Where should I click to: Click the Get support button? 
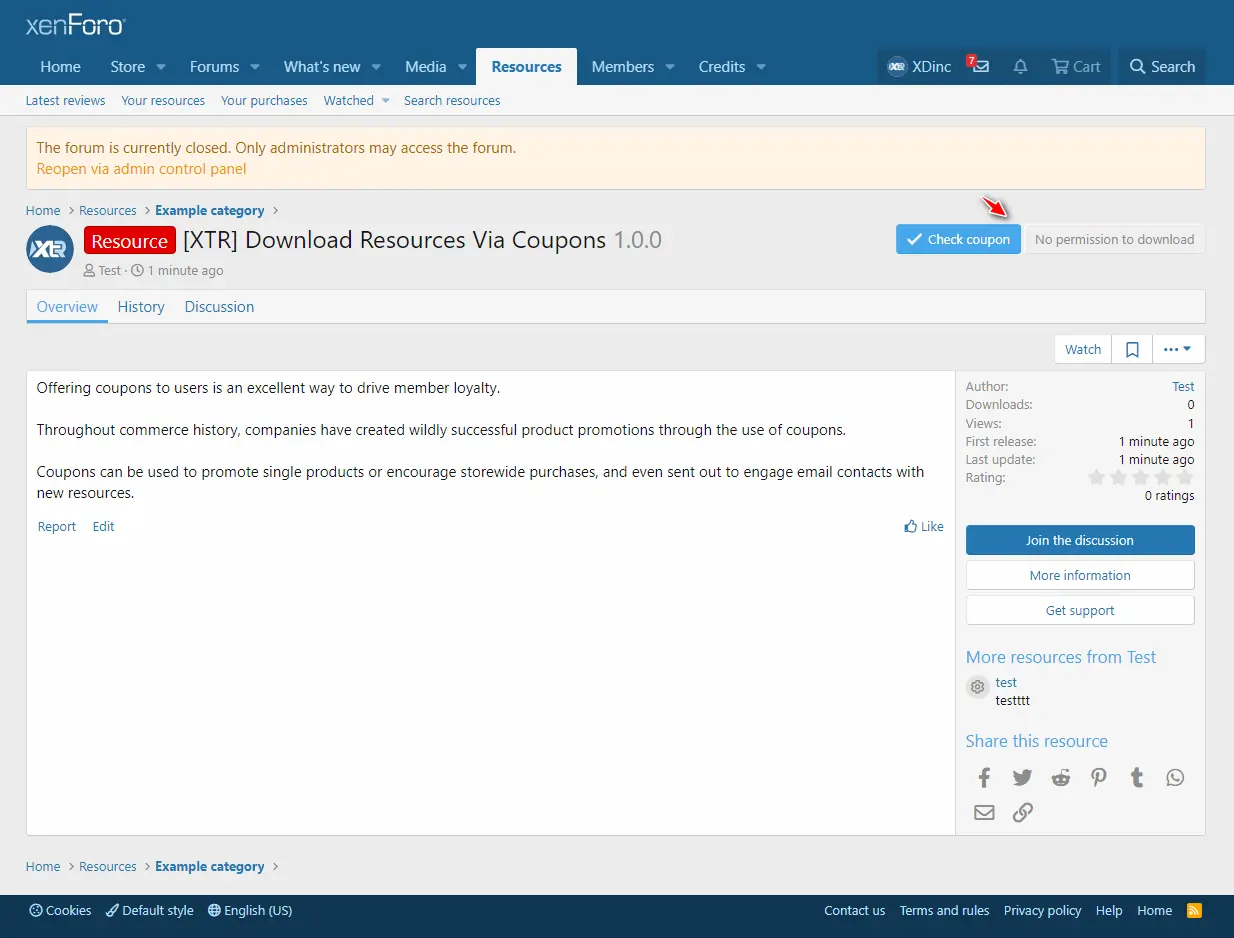click(1080, 610)
